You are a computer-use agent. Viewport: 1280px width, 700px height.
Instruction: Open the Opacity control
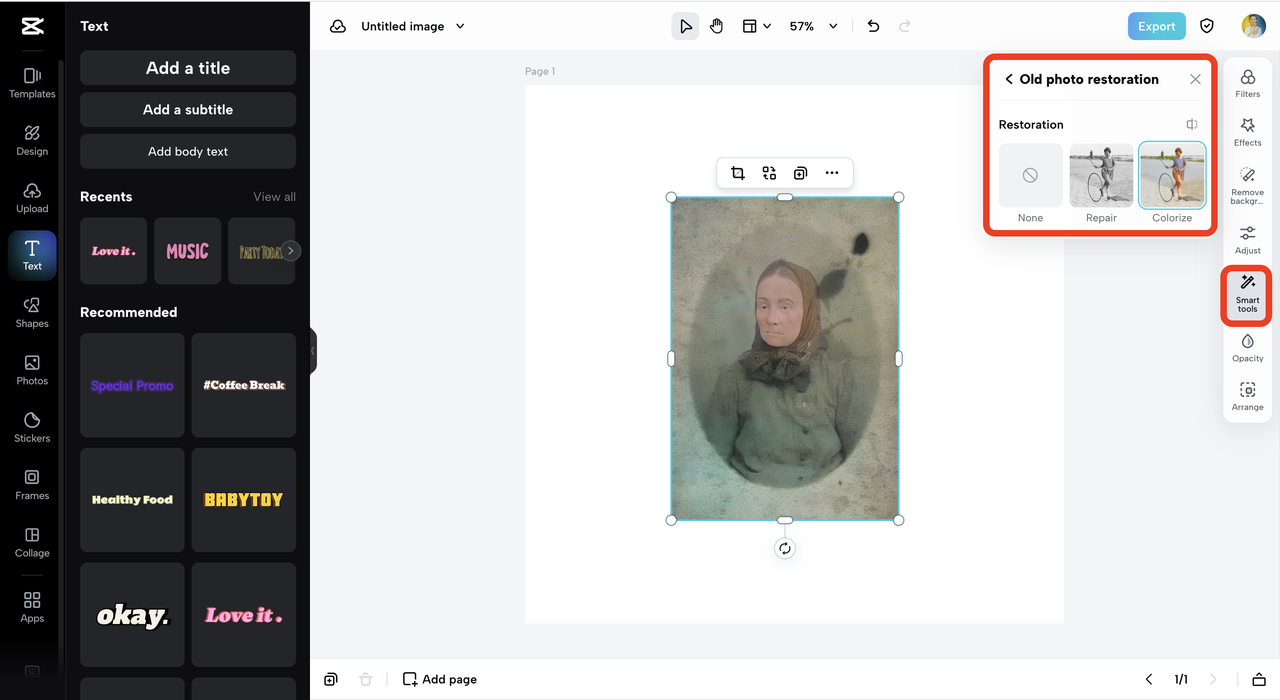click(x=1248, y=348)
